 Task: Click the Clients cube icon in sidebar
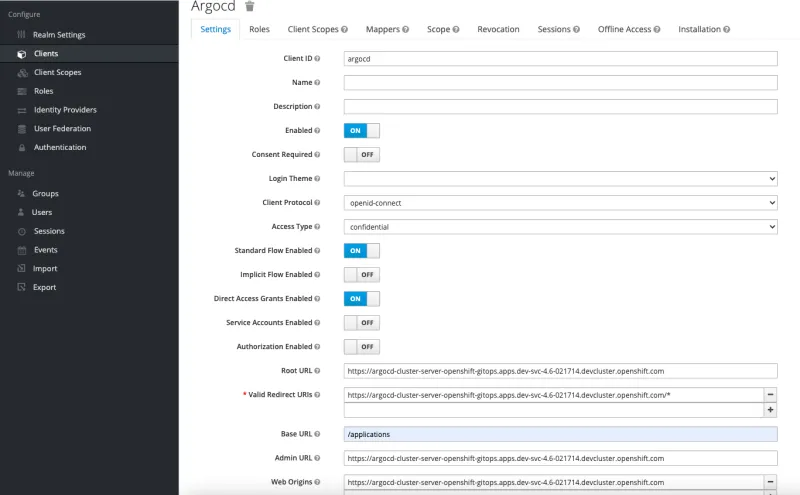[21, 54]
